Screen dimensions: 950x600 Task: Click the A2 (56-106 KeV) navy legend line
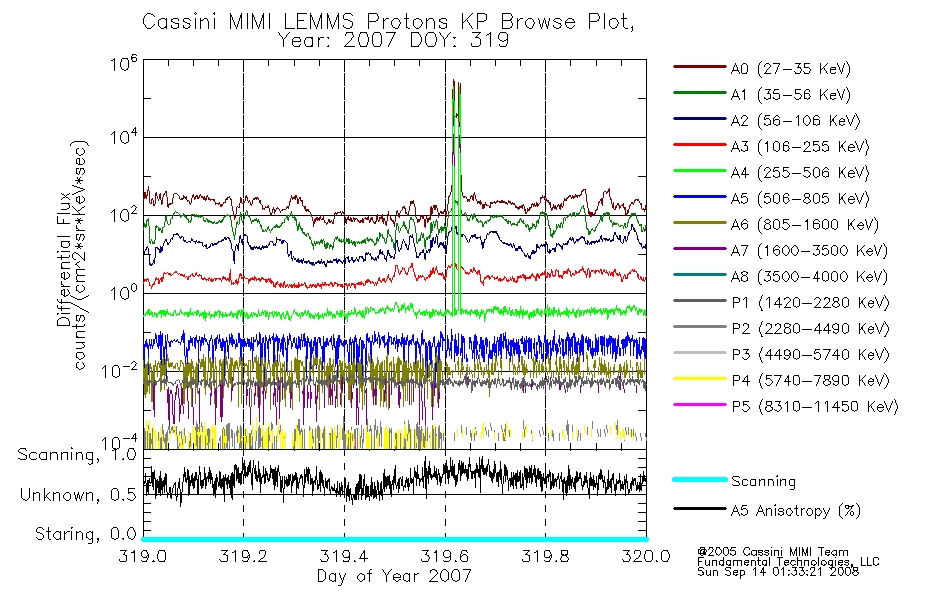click(699, 119)
